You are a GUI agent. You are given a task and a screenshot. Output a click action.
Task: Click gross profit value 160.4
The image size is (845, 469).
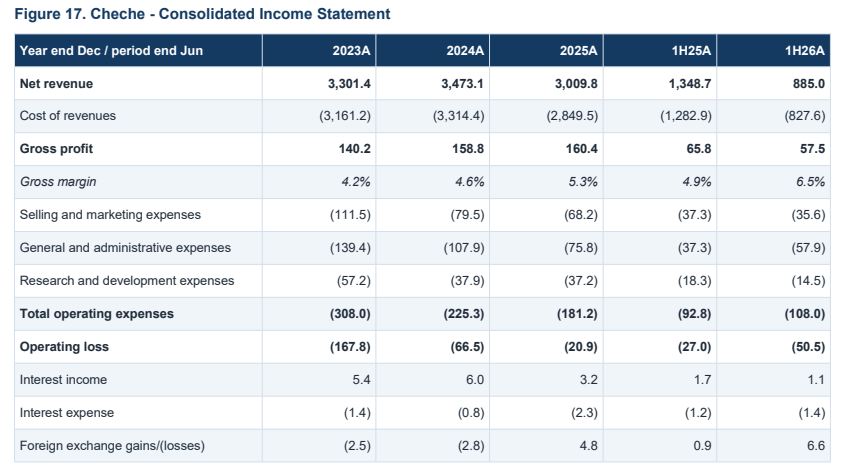click(581, 149)
